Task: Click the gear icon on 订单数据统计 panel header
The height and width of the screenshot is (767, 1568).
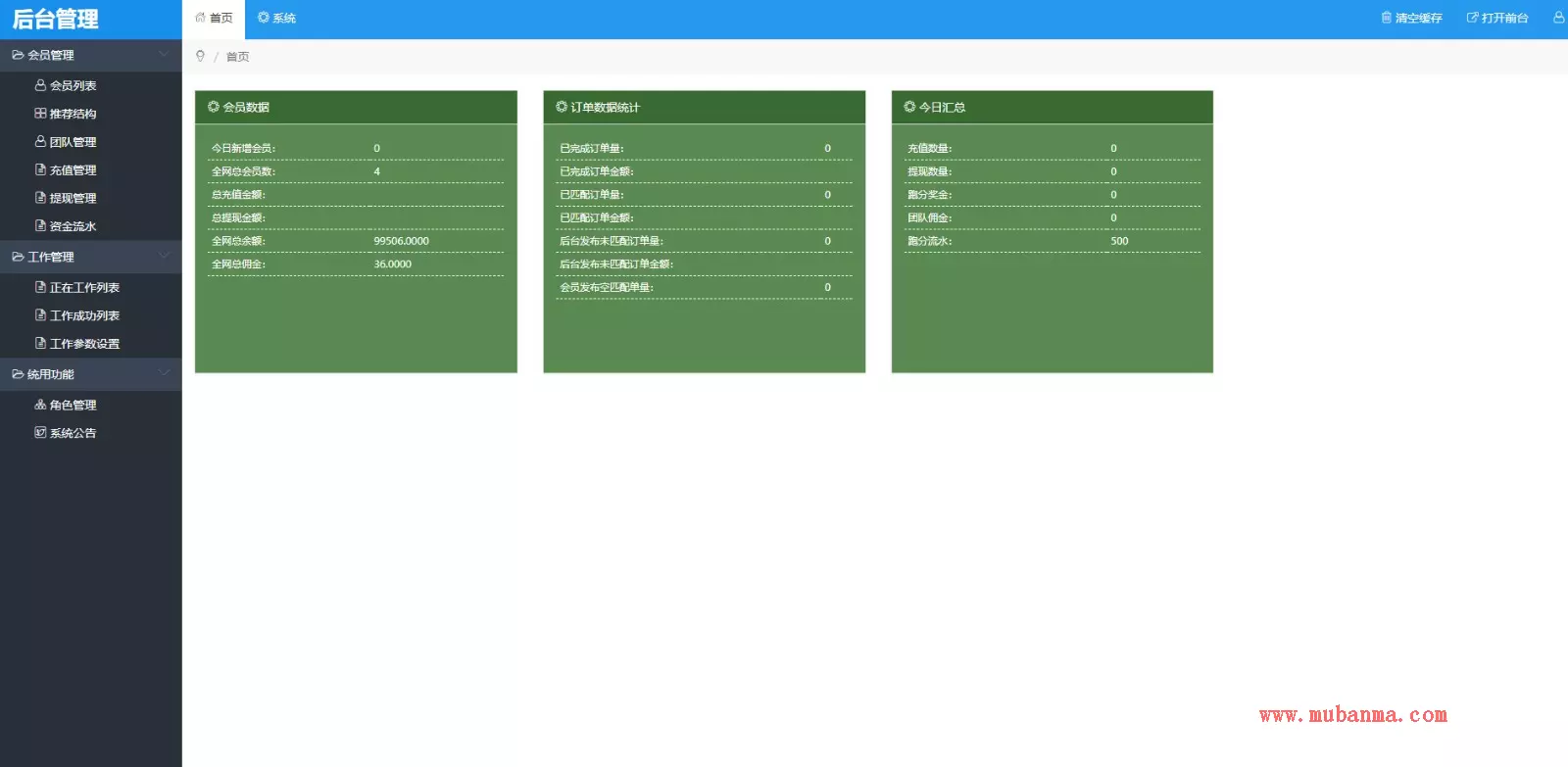Action: pos(562,107)
